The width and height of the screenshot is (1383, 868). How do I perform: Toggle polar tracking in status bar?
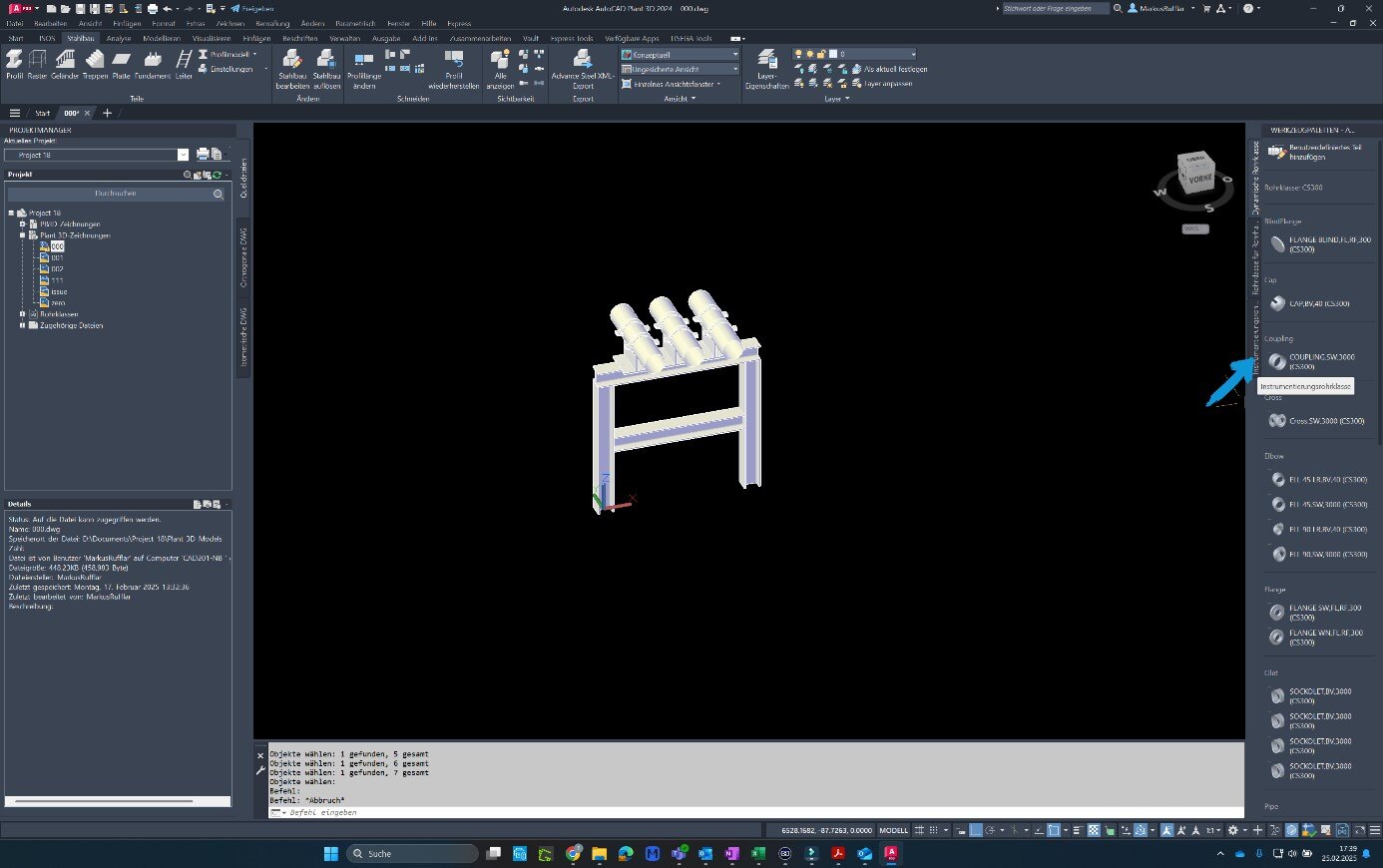point(991,830)
